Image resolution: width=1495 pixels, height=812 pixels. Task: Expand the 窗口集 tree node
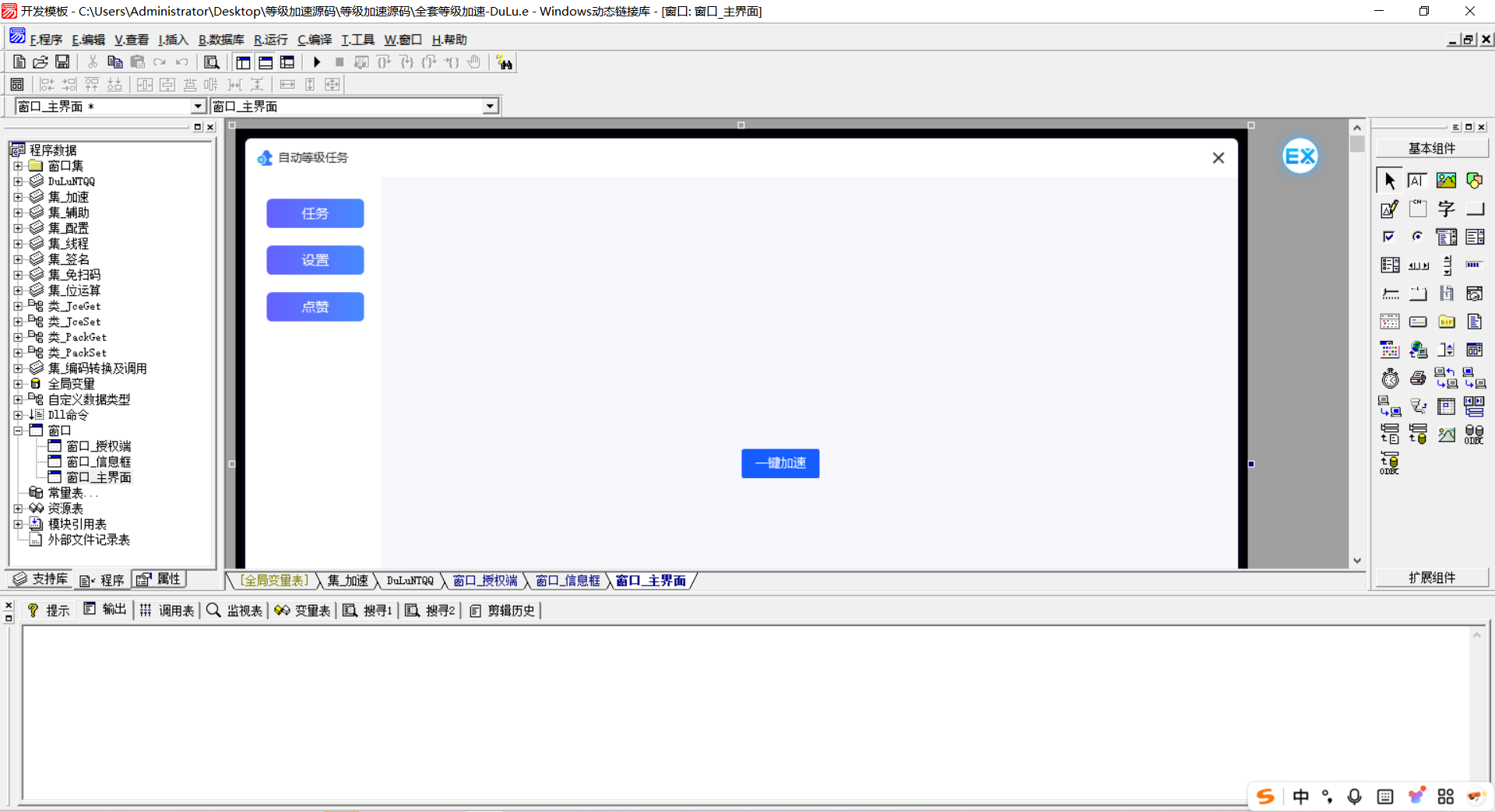[18, 166]
